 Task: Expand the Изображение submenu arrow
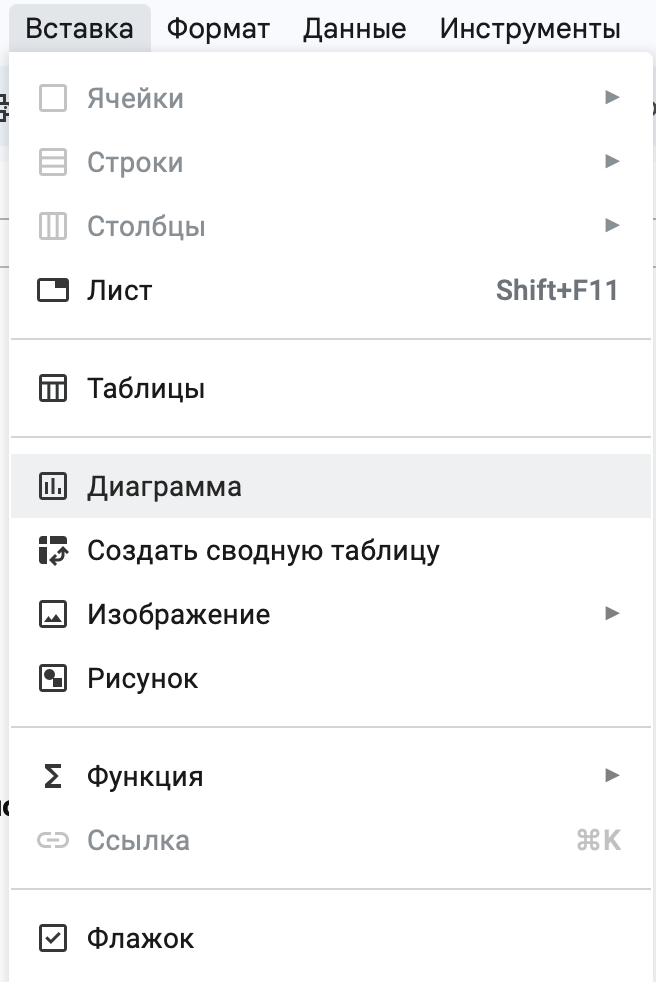coord(613,614)
